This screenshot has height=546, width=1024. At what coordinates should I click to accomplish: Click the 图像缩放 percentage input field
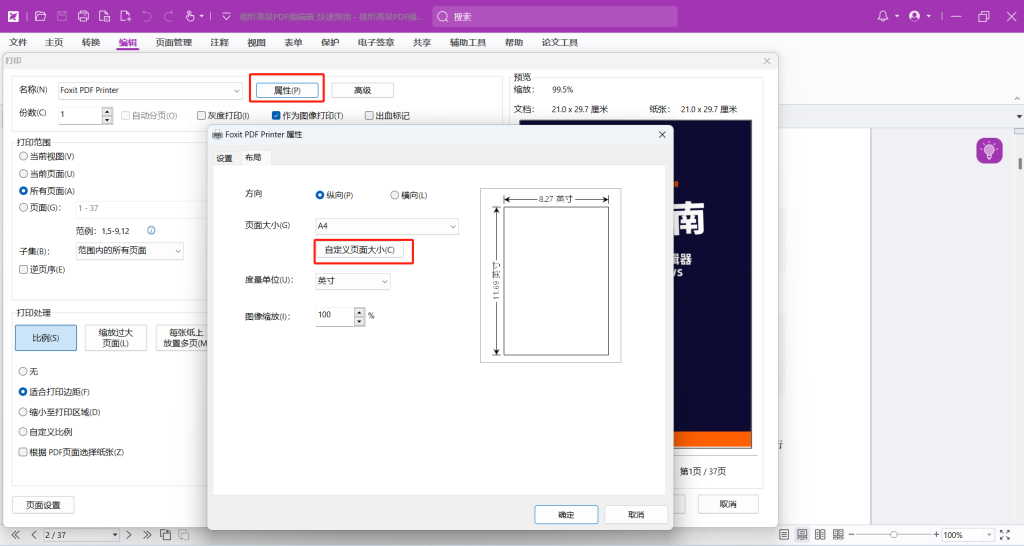tap(334, 315)
